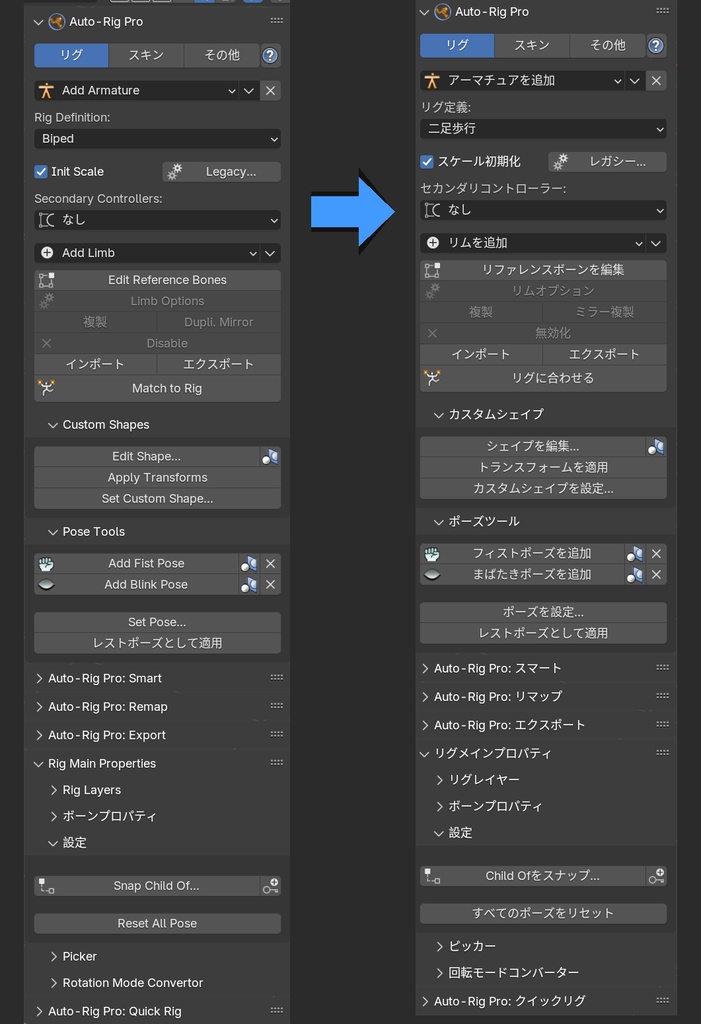Viewport: 701px width, 1024px height.
Task: Click the インポート button in English panel
Action: 95,364
